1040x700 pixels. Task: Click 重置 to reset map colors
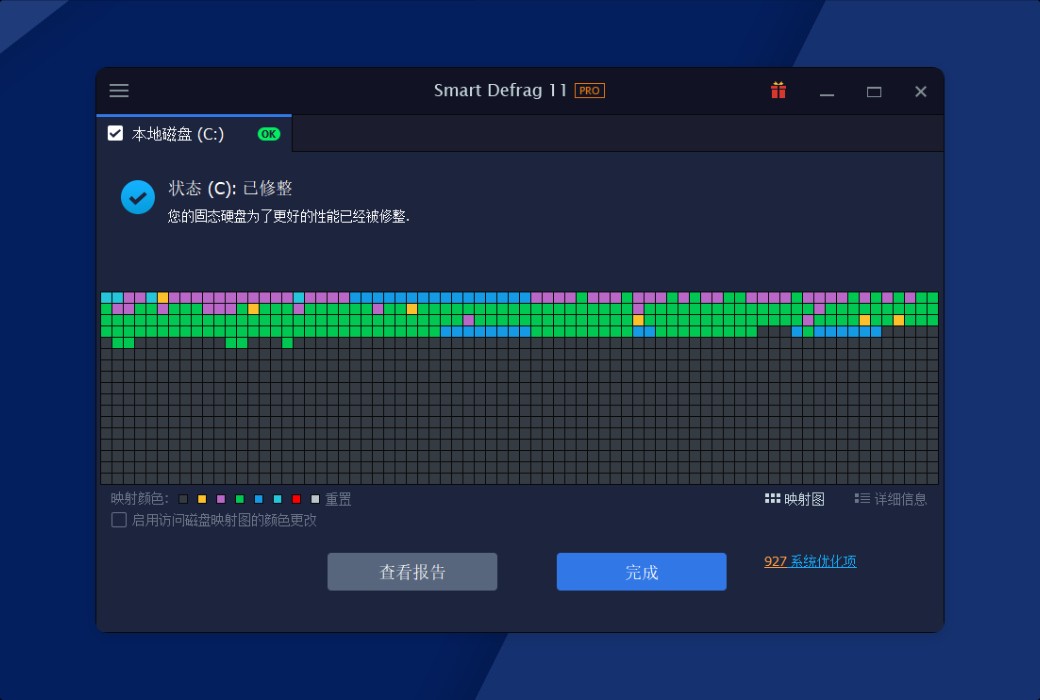(x=338, y=499)
